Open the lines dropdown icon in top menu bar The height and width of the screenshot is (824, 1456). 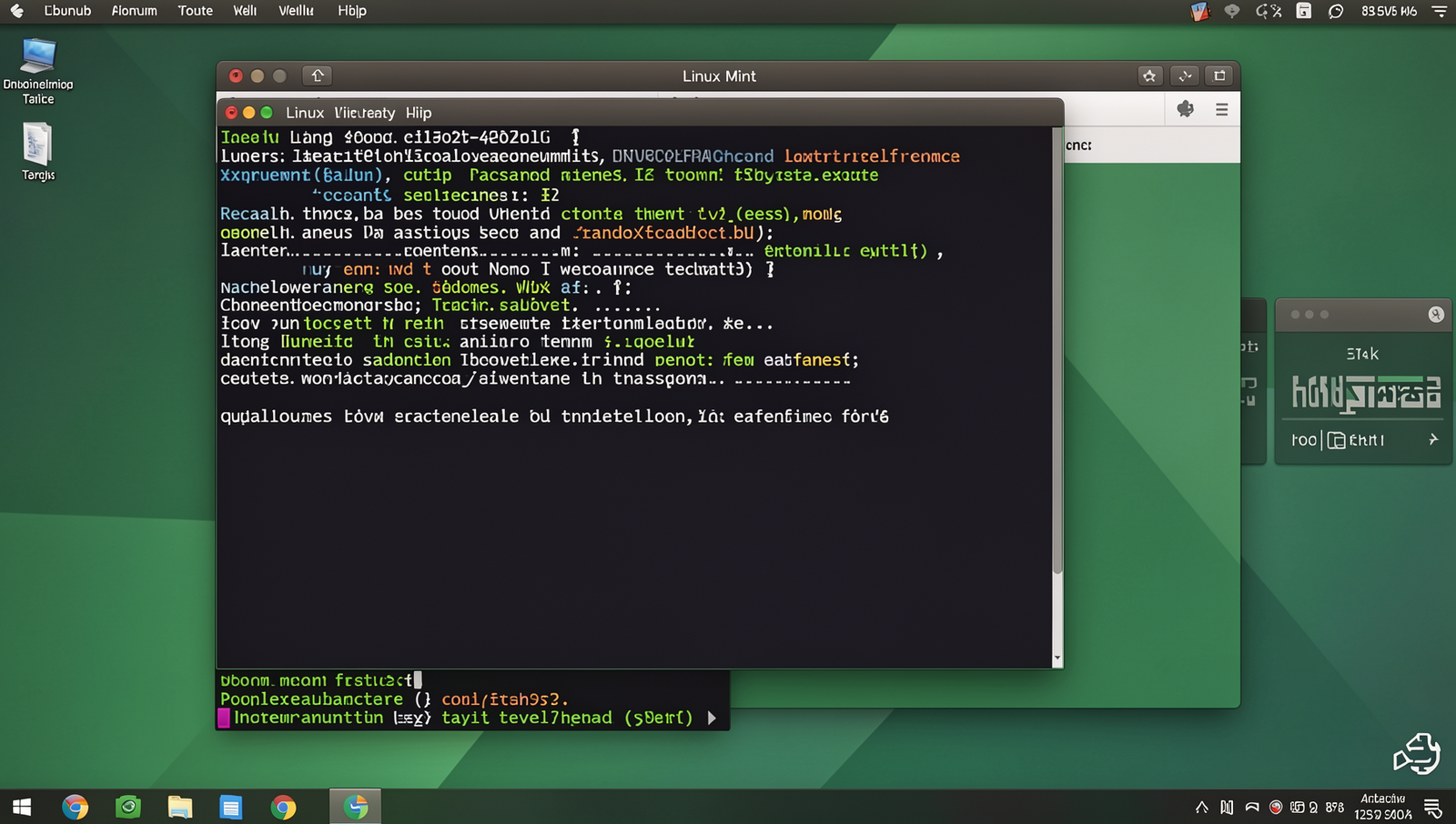pyautogui.click(x=1440, y=11)
